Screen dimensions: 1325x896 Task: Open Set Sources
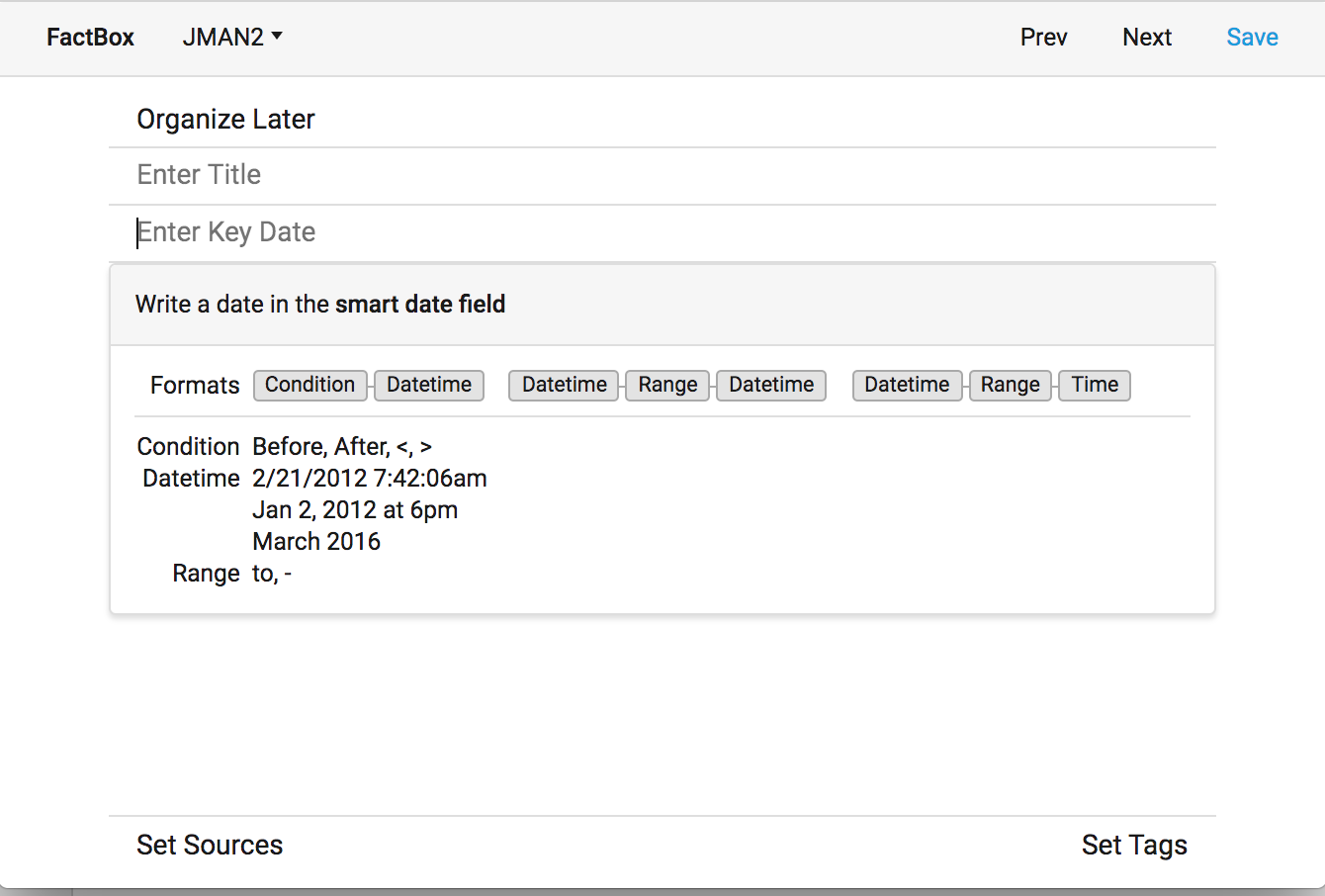click(x=210, y=845)
